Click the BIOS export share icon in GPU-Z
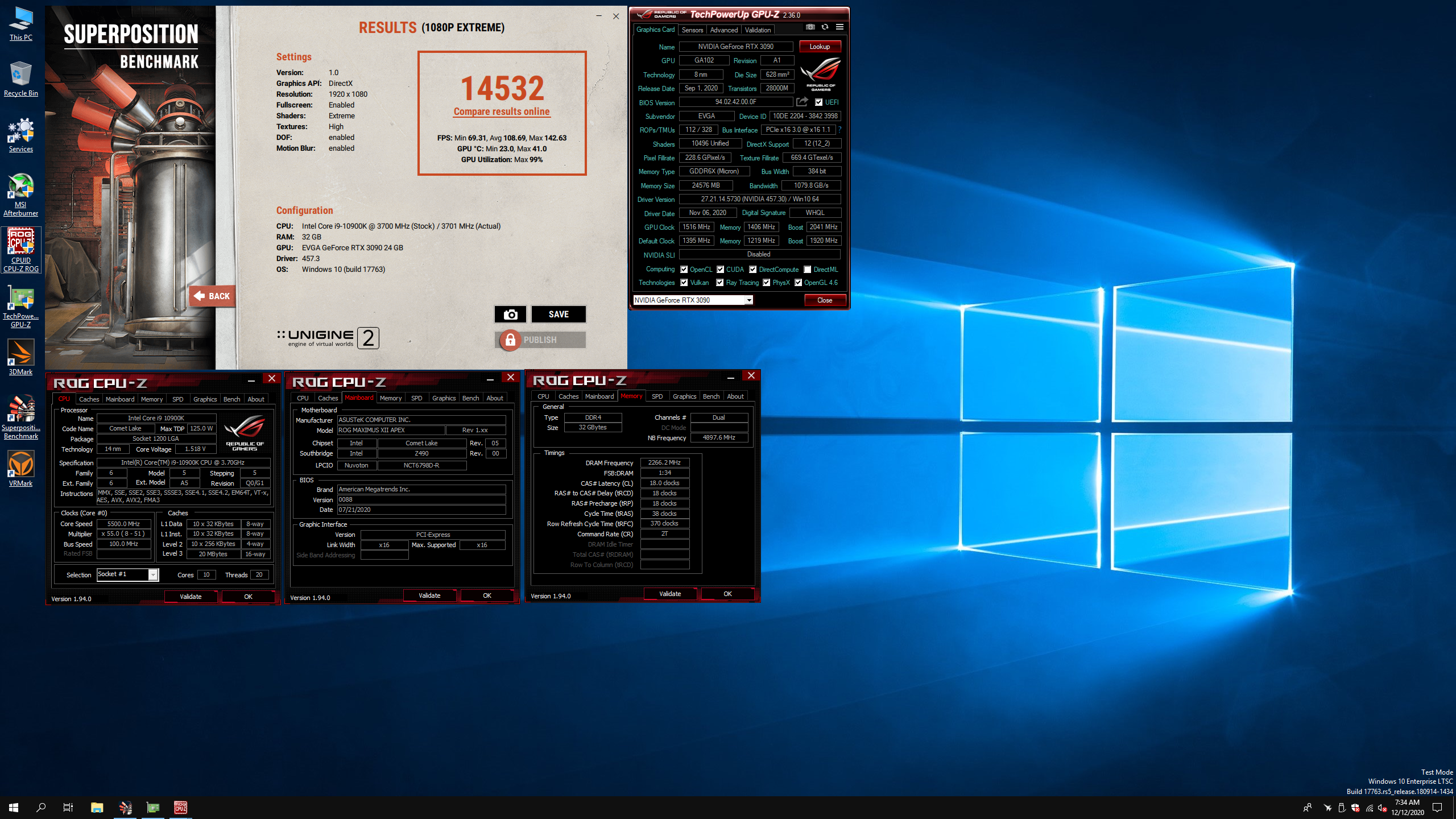This screenshot has height=819, width=1456. coord(802,102)
